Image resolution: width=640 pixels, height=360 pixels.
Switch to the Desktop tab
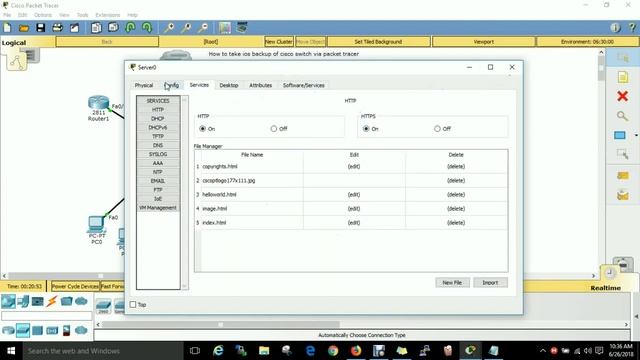coord(229,85)
